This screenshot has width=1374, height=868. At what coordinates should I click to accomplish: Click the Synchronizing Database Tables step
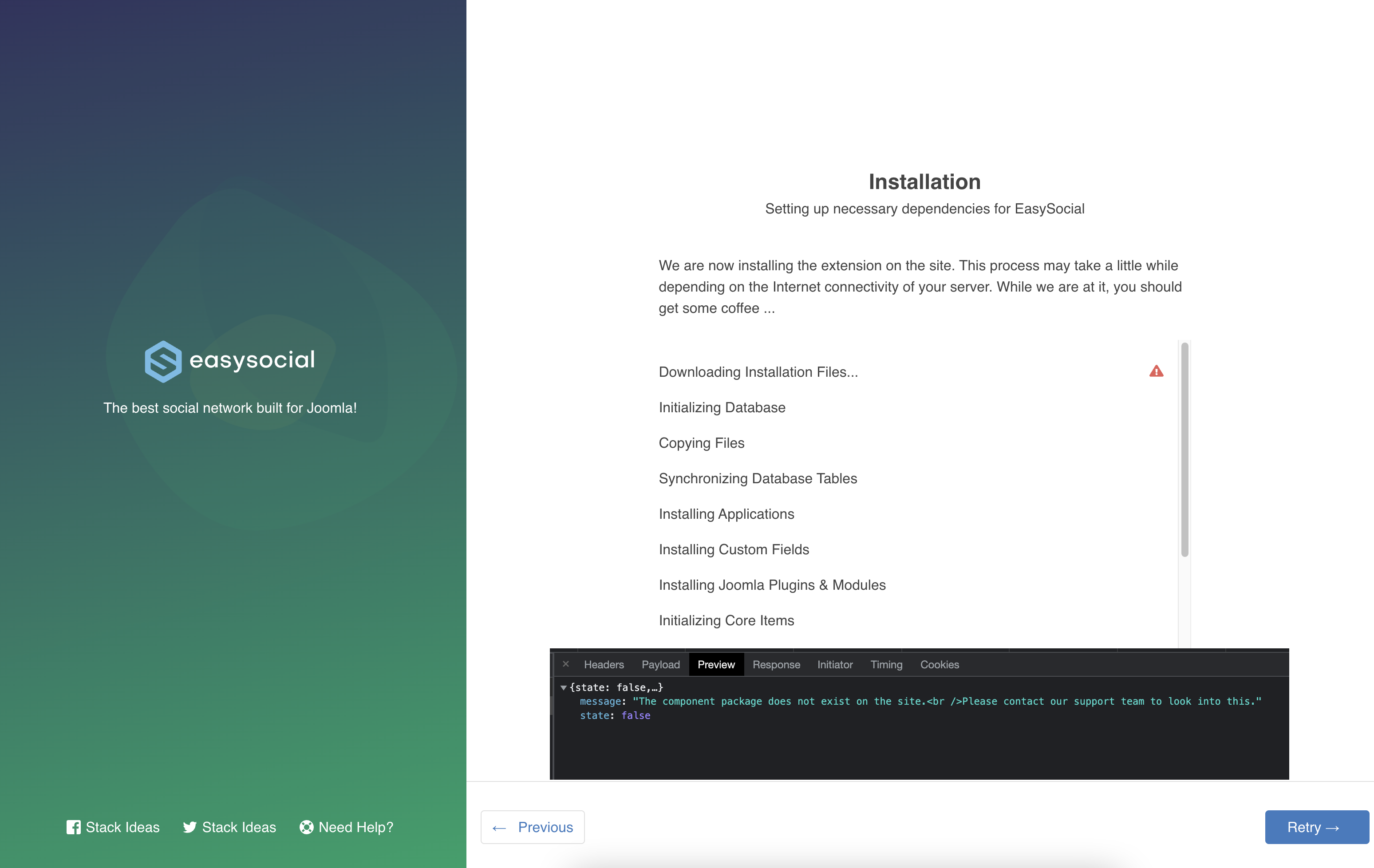pos(758,478)
